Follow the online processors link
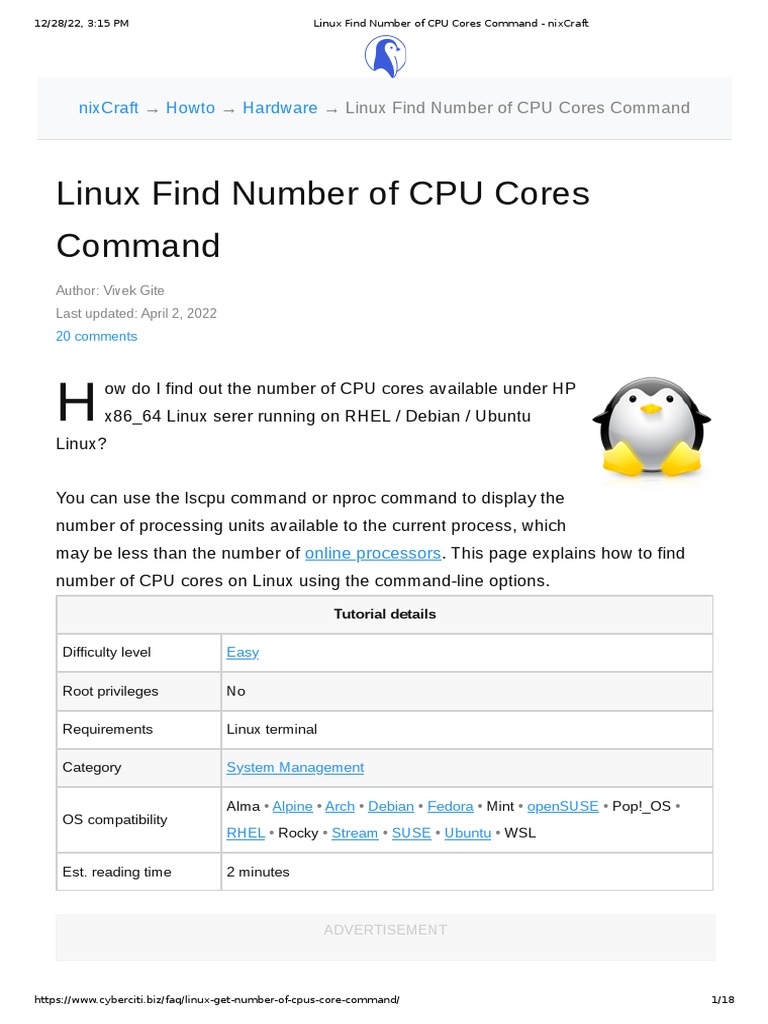 point(372,553)
